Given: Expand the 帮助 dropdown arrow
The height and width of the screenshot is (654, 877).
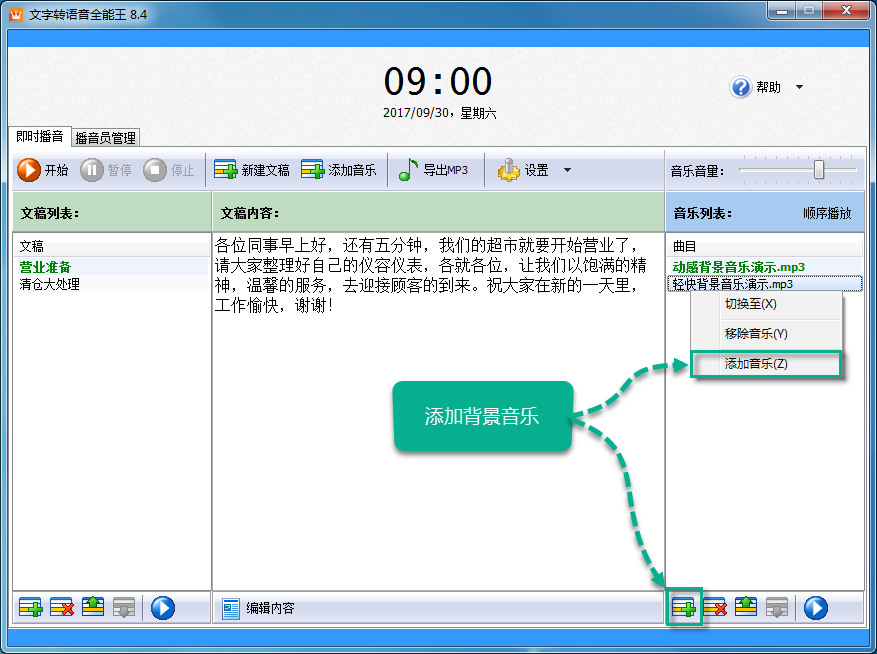Looking at the screenshot, I should 799,87.
